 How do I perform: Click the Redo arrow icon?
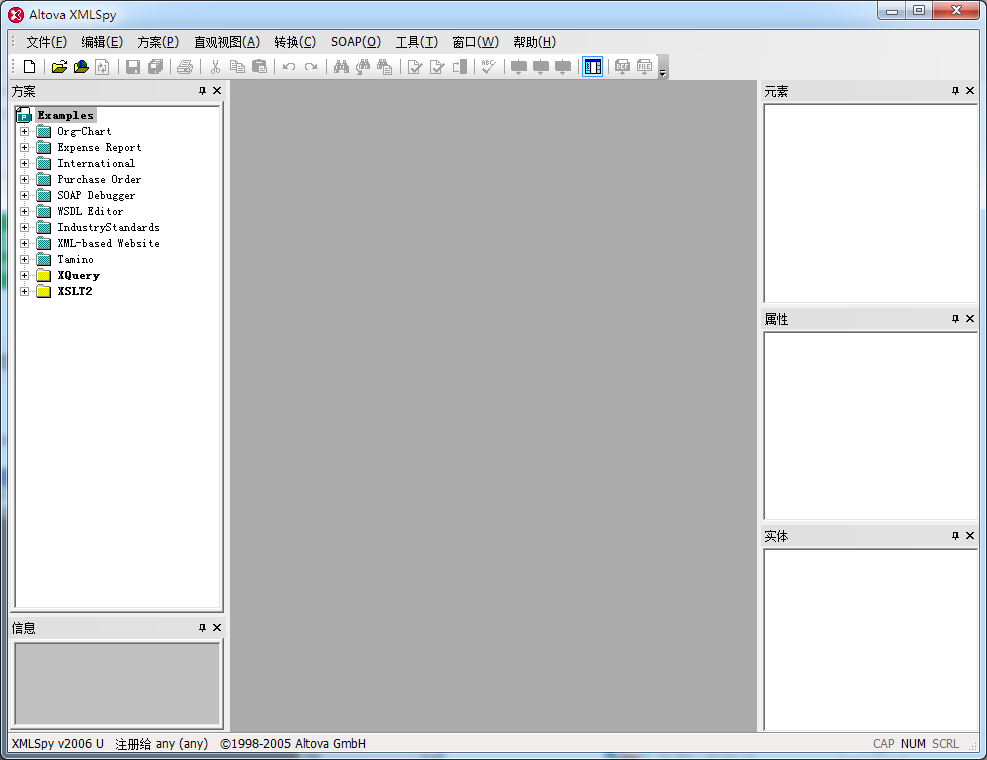coord(311,67)
